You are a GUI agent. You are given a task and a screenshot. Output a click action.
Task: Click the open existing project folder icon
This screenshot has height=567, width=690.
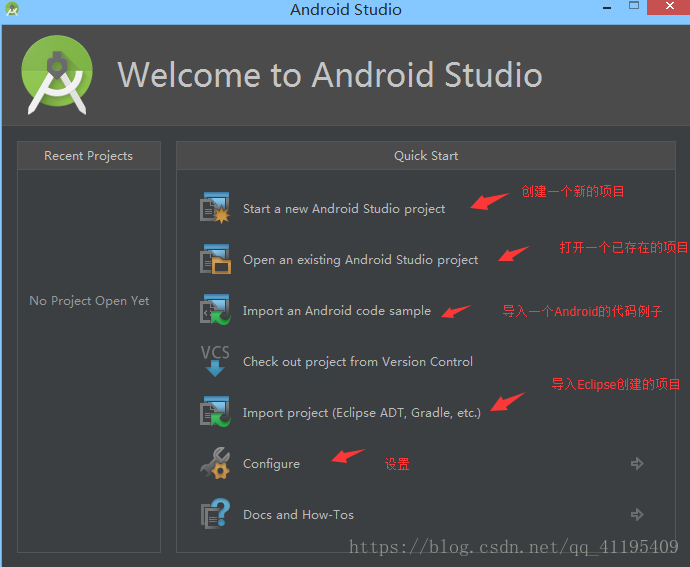215,259
